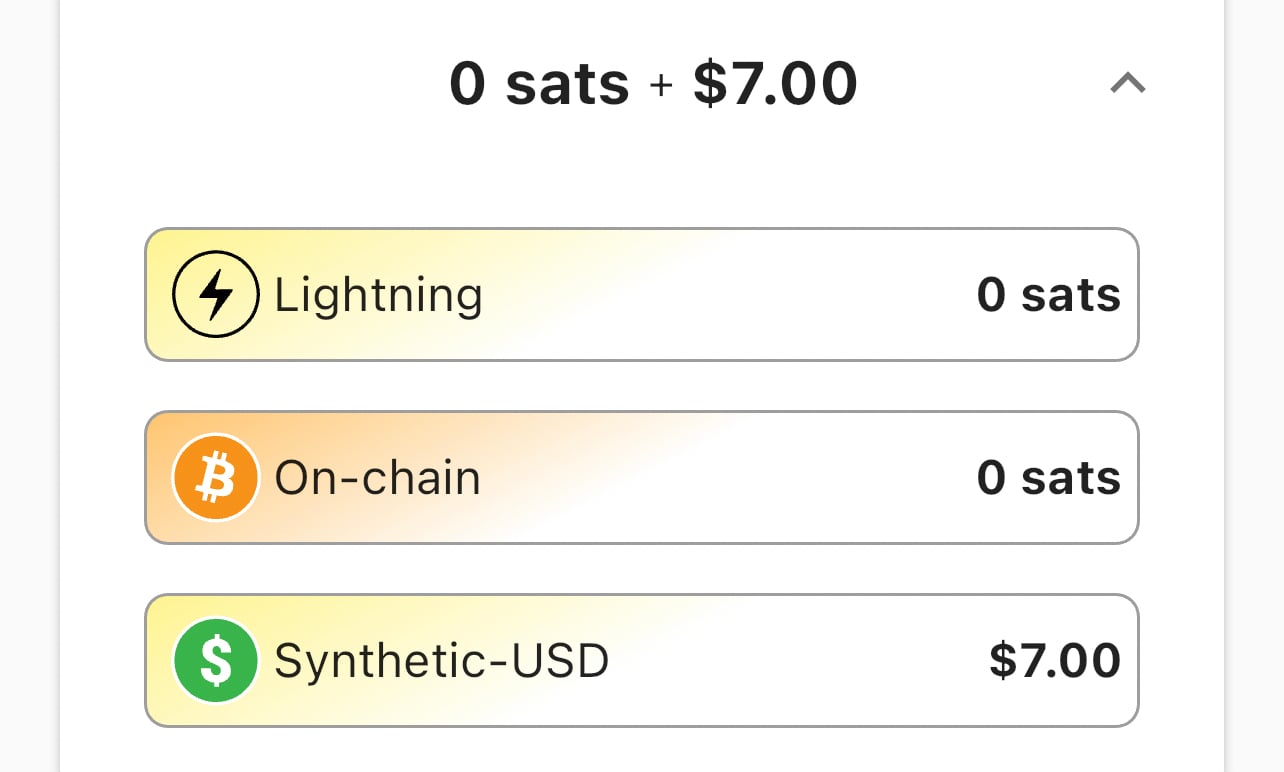Image resolution: width=1284 pixels, height=772 pixels.
Task: Click the empty middle of the On-chain card
Action: tap(730, 478)
